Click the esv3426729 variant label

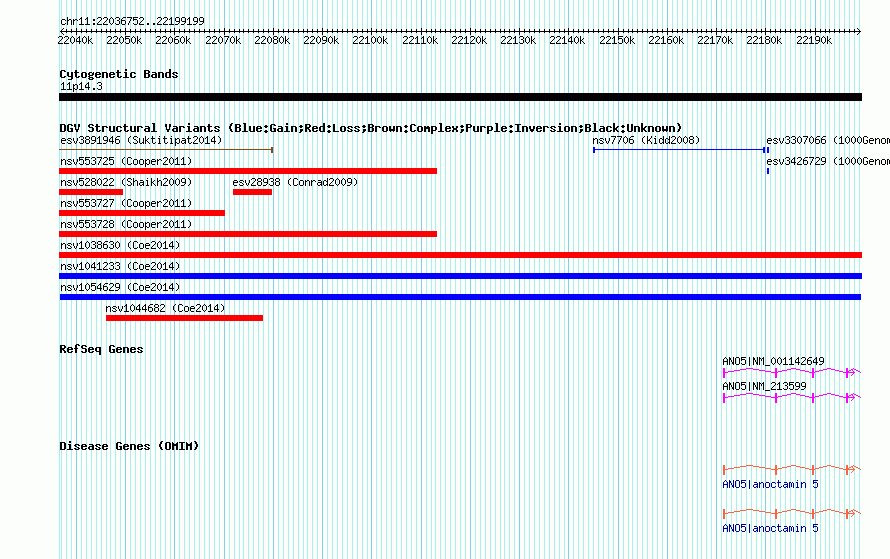click(x=828, y=161)
